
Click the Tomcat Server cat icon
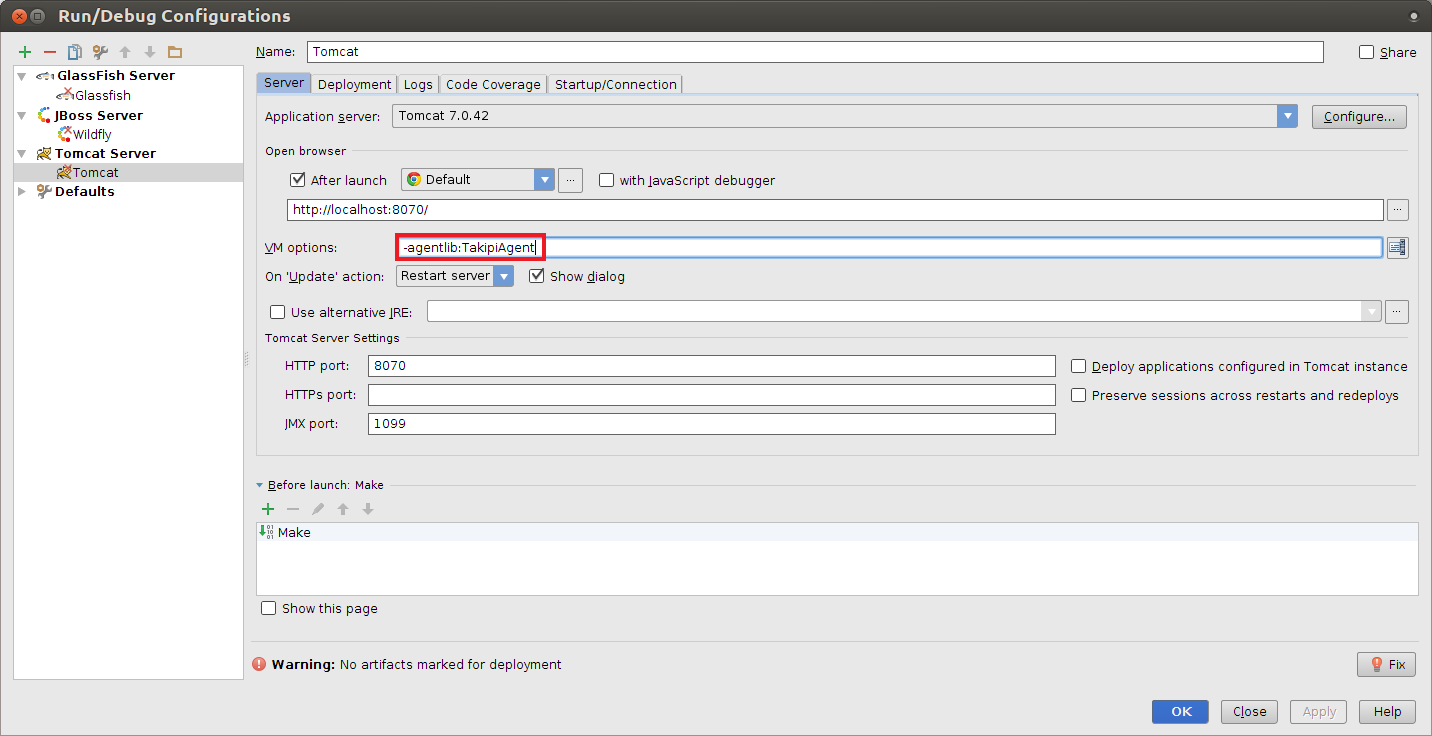[44, 153]
